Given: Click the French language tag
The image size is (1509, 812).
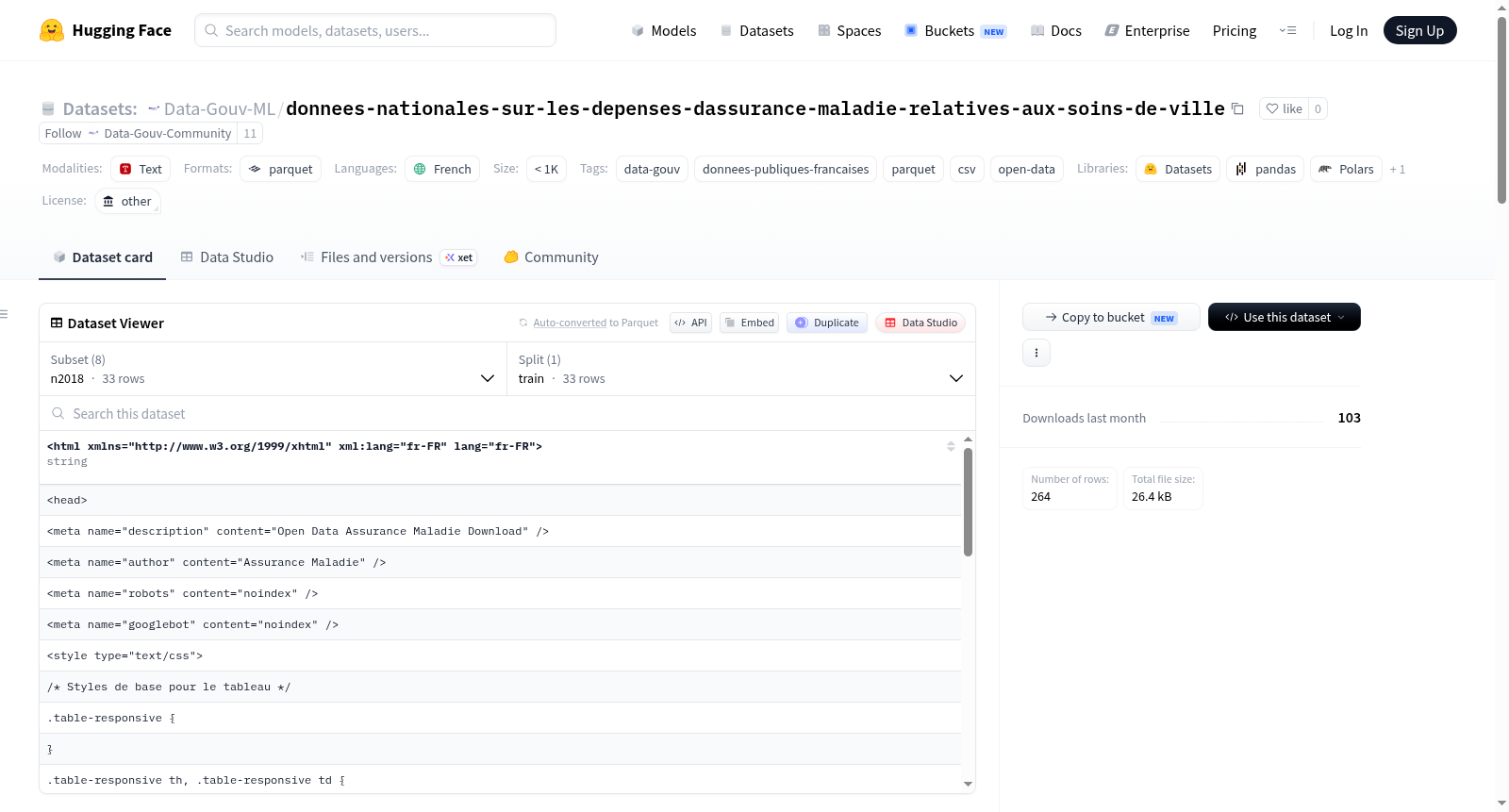Looking at the screenshot, I should click(x=442, y=169).
